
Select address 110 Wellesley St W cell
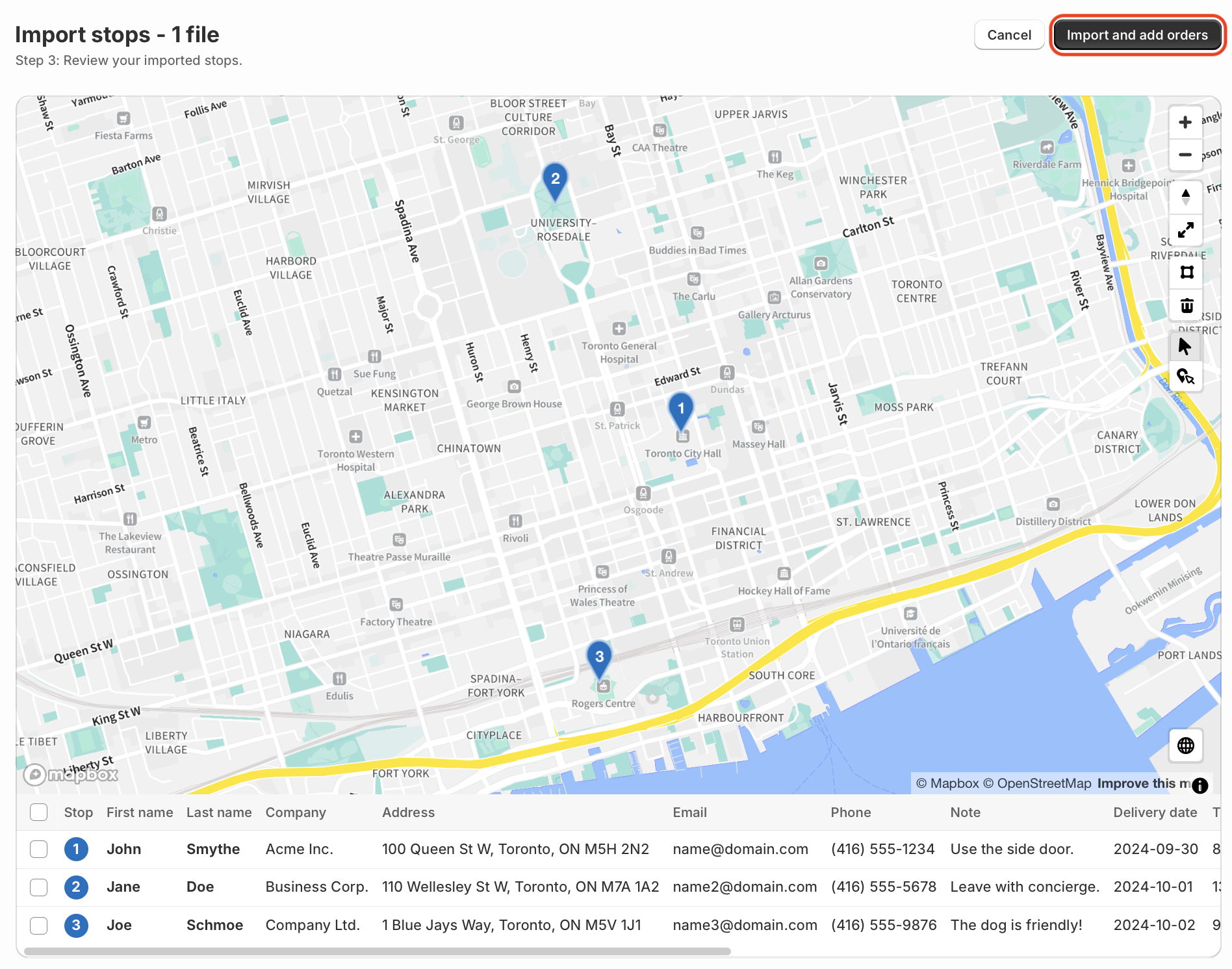520,887
